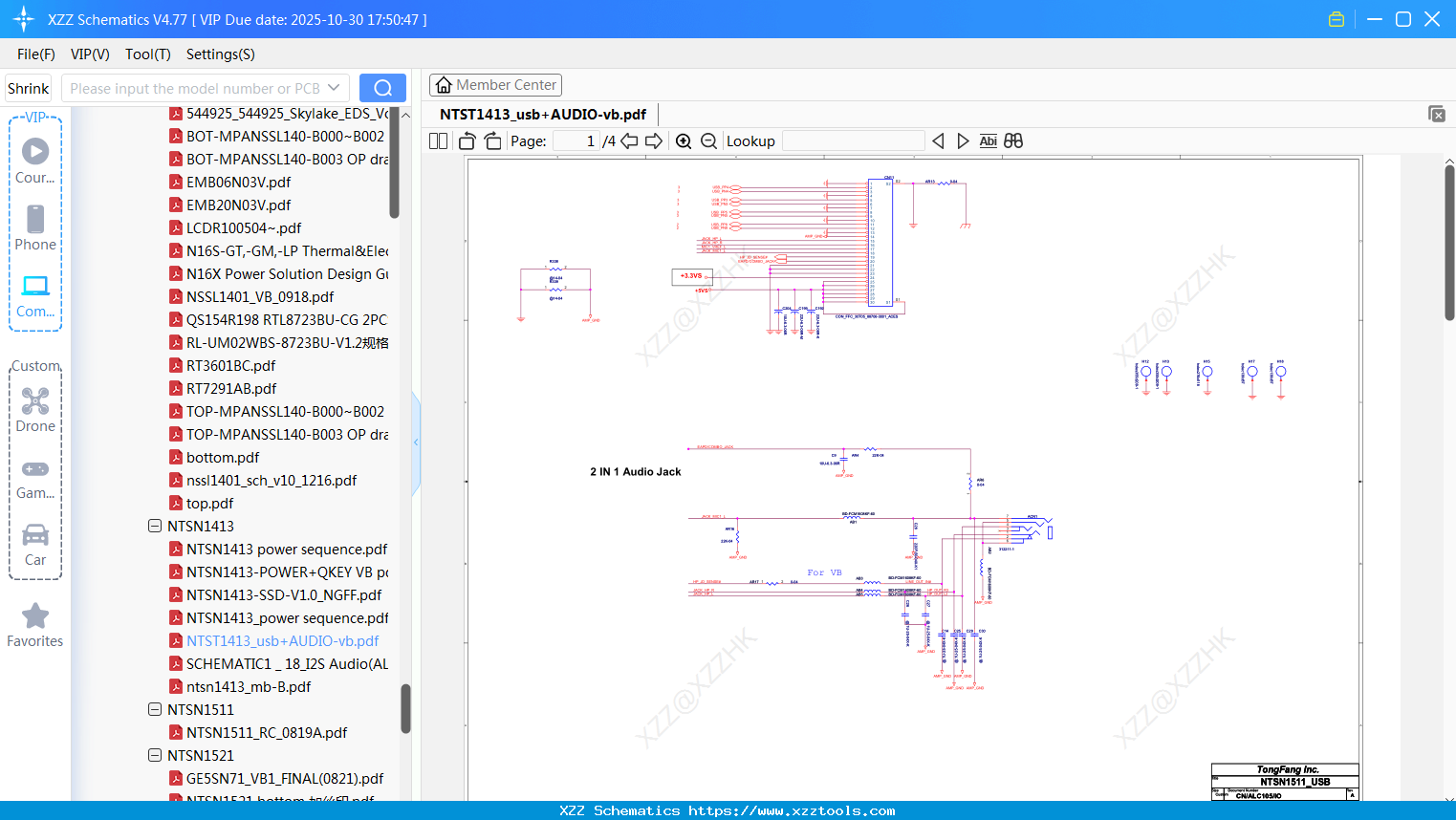This screenshot has height=820, width=1456.
Task: Click the Lookup text input field
Action: point(853,141)
